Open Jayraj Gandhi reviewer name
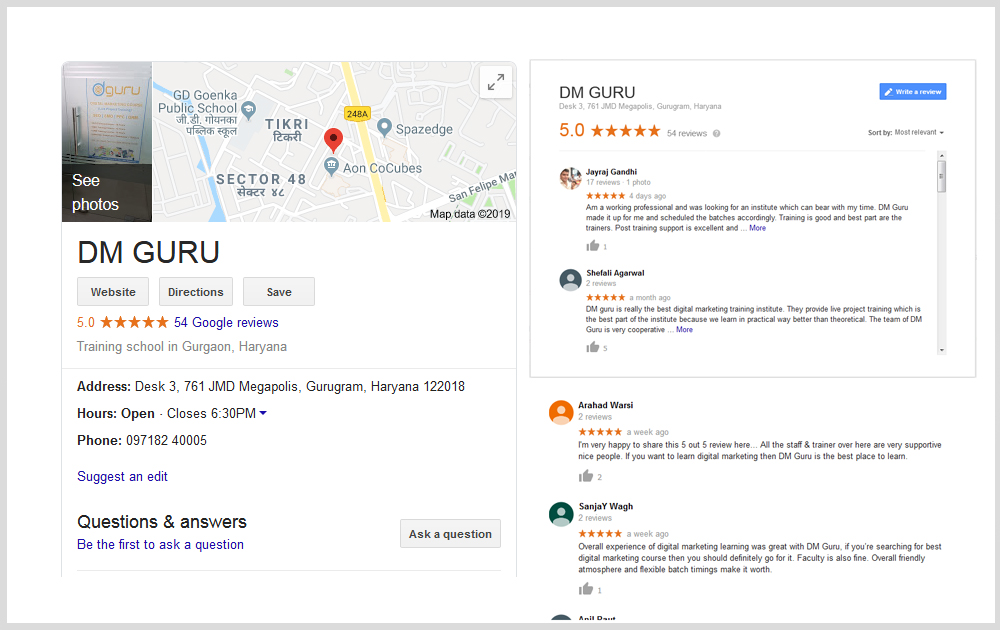The height and width of the screenshot is (630, 1000). click(x=611, y=172)
